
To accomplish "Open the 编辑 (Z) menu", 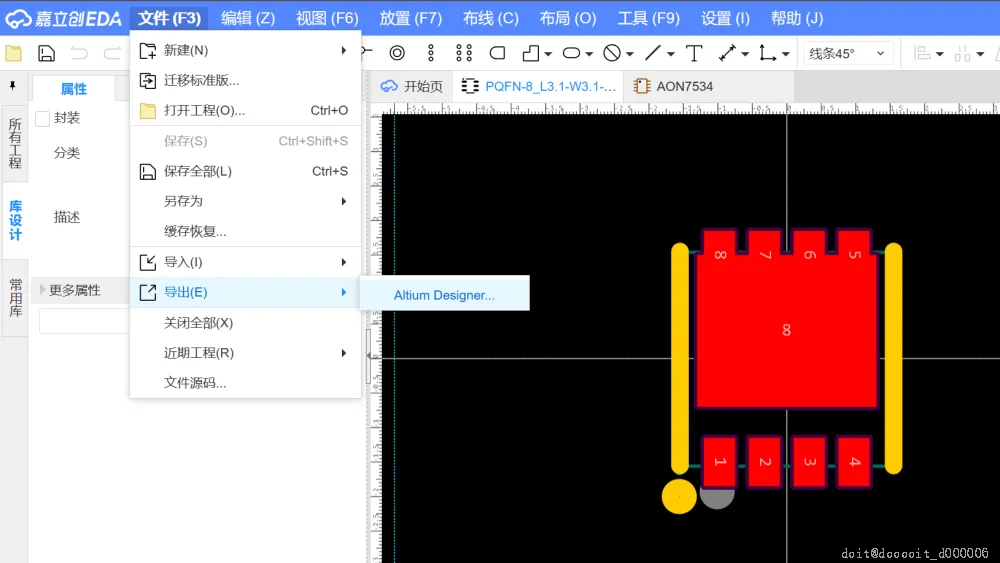I will pos(248,18).
